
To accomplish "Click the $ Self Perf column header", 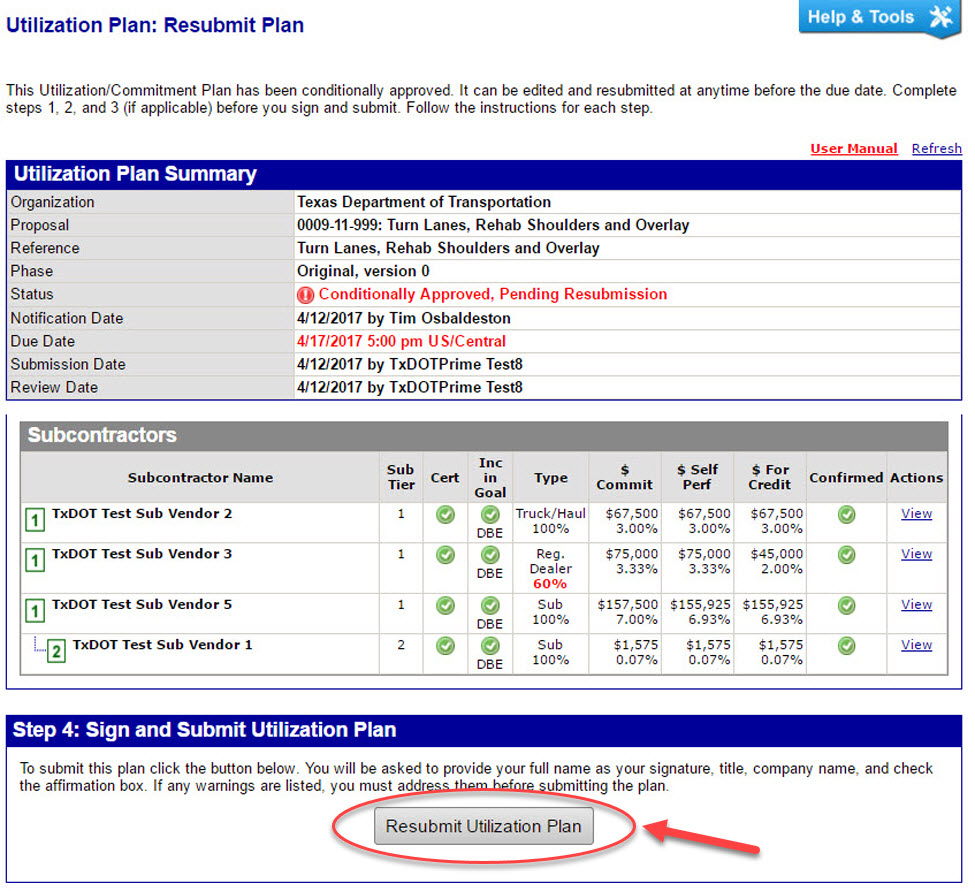I will (697, 478).
